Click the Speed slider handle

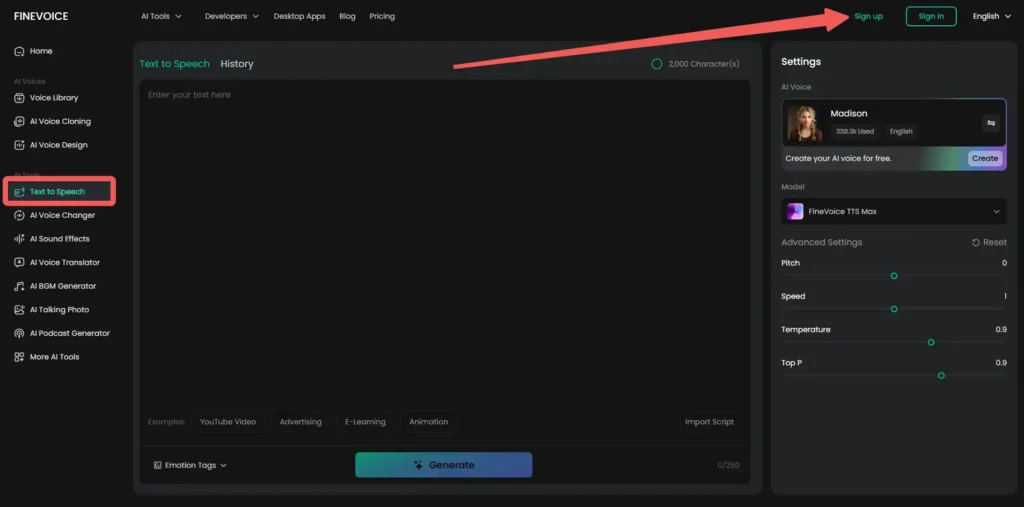894,309
